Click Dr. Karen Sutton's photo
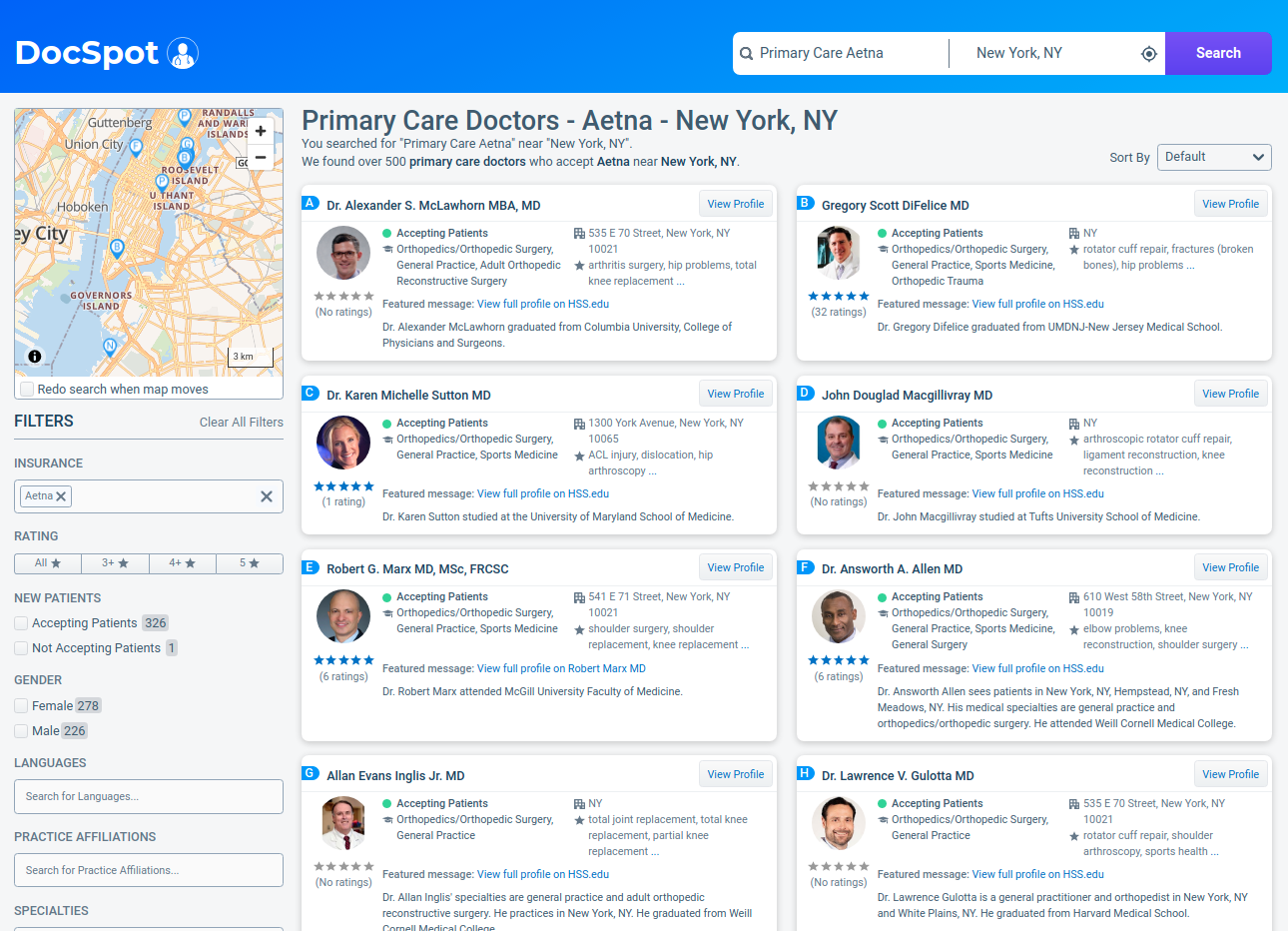Viewport: 1288px width, 931px height. pyautogui.click(x=343, y=443)
